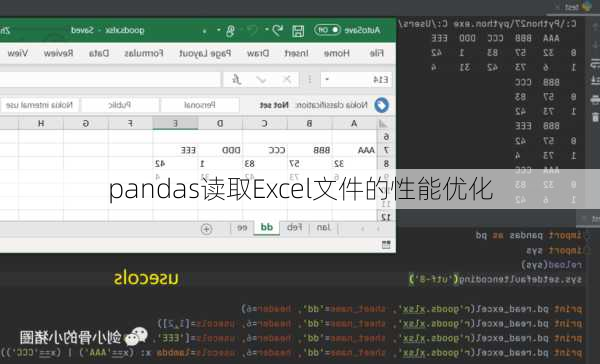Click the Python run configuration icon beside test
This screenshot has width=600, height=364.
pos(586,6)
